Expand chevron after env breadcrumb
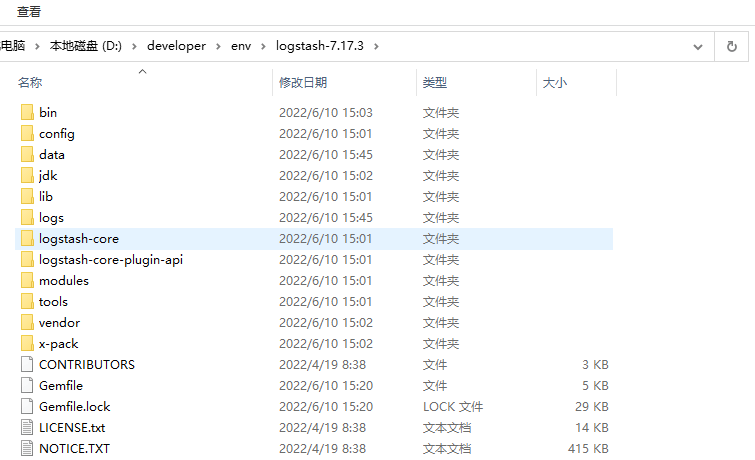The height and width of the screenshot is (460, 755). [263, 46]
